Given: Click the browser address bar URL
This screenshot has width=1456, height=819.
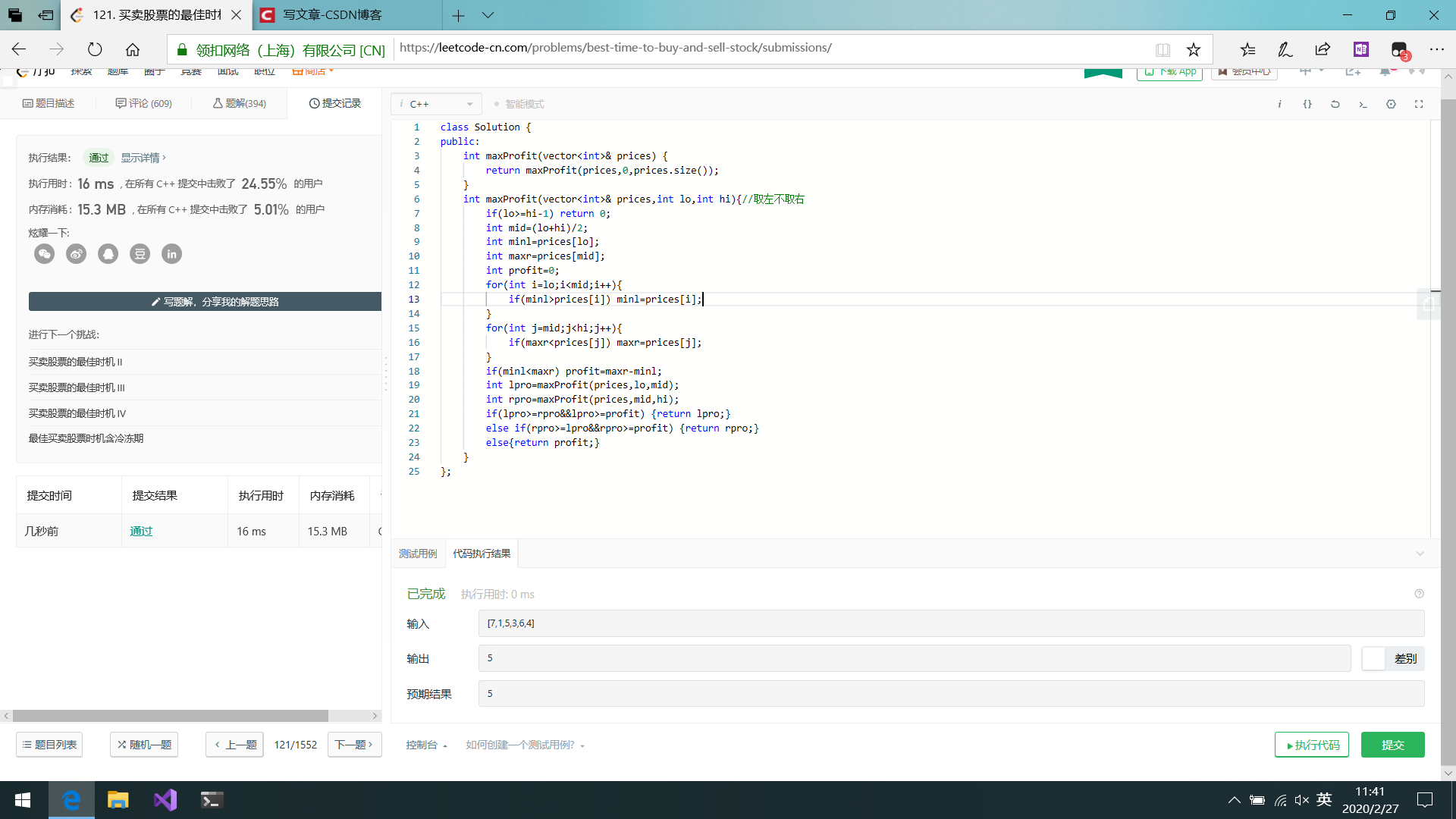Looking at the screenshot, I should (615, 48).
